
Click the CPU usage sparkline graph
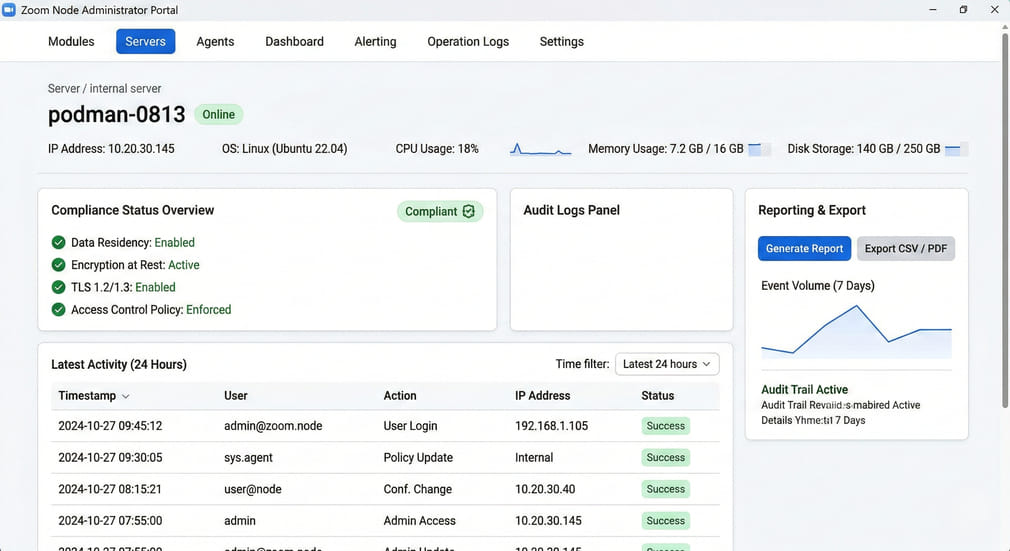click(540, 149)
